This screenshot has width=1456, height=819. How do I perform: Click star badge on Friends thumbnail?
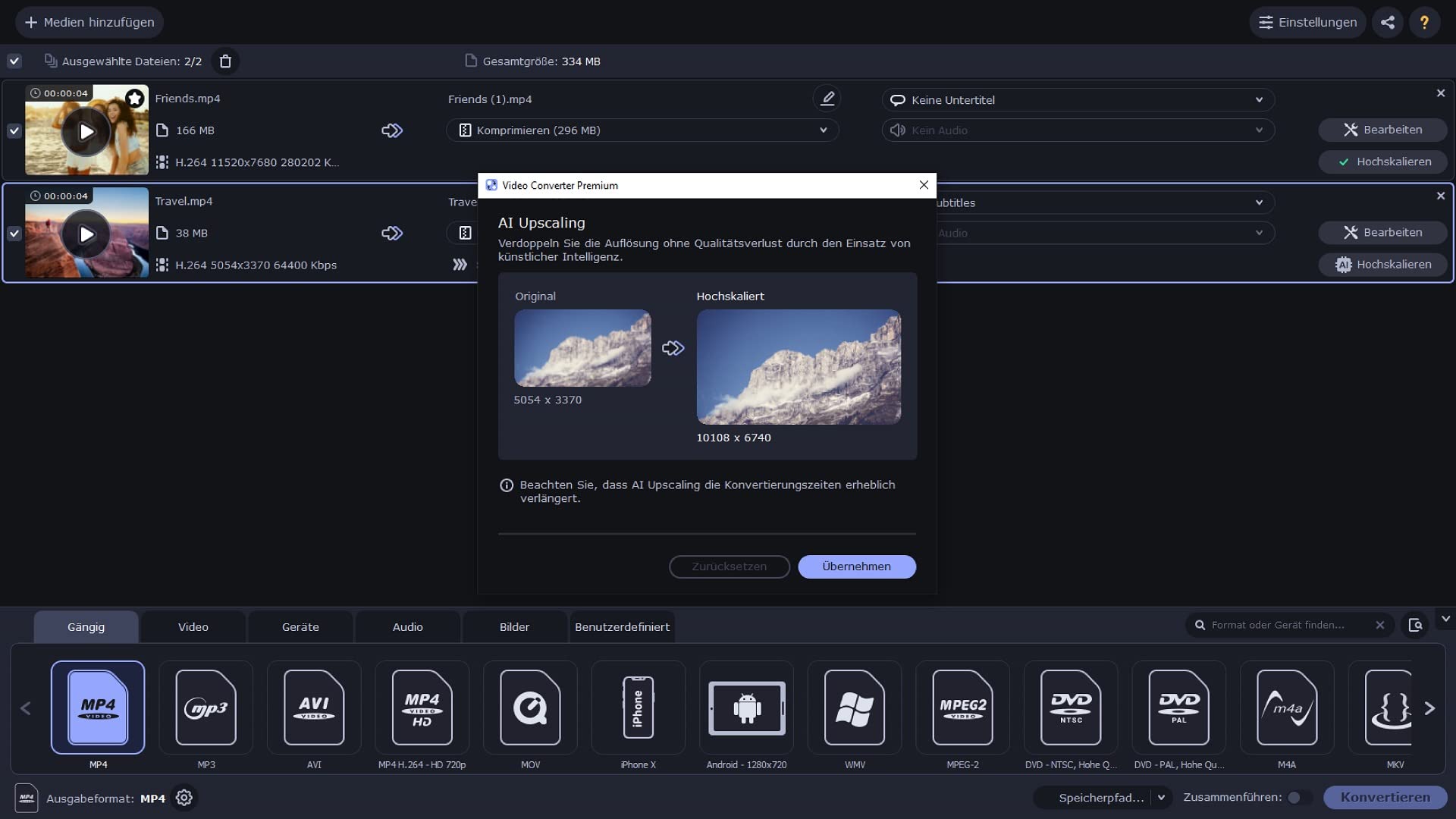pyautogui.click(x=135, y=99)
